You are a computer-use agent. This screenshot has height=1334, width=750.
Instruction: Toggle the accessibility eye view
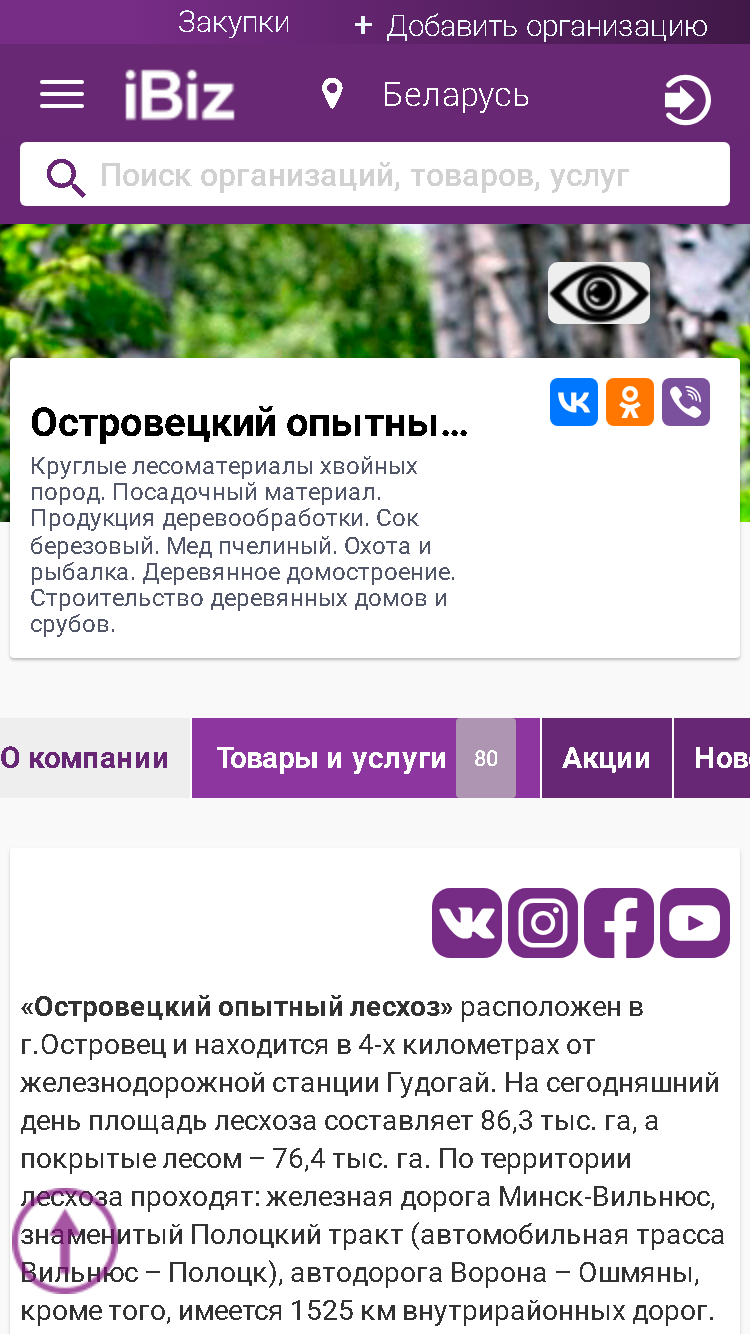click(x=599, y=293)
